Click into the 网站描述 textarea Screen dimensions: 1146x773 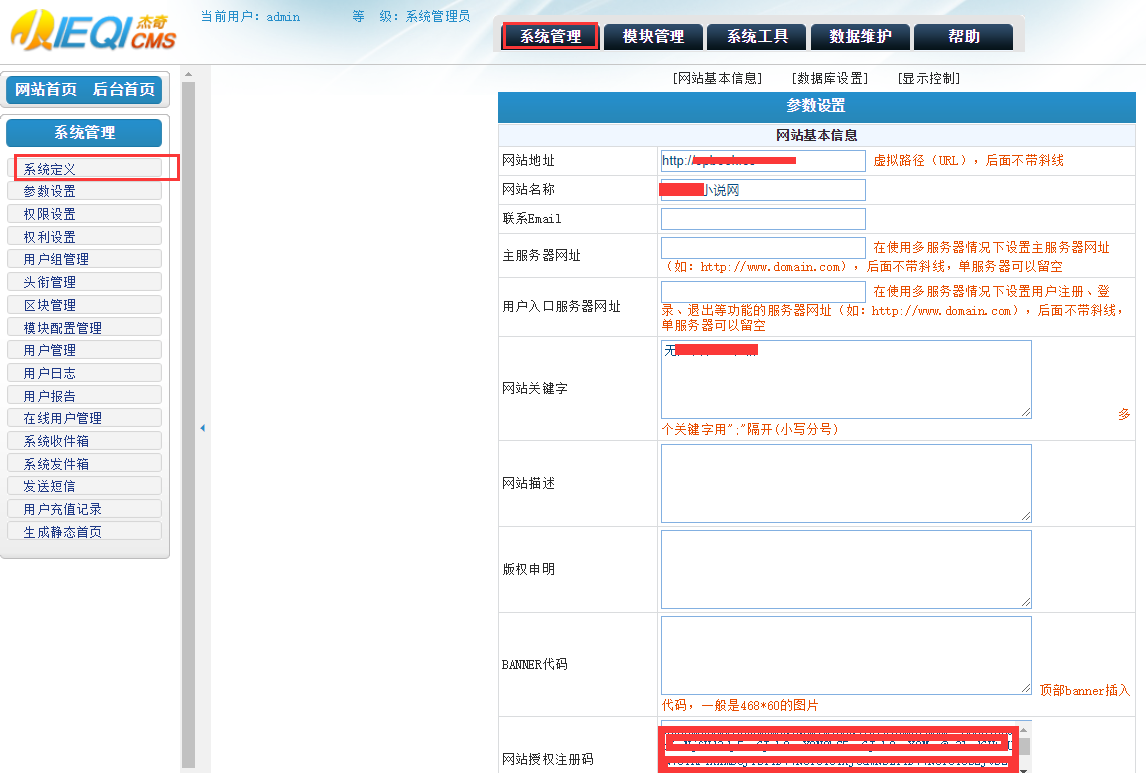click(x=846, y=484)
